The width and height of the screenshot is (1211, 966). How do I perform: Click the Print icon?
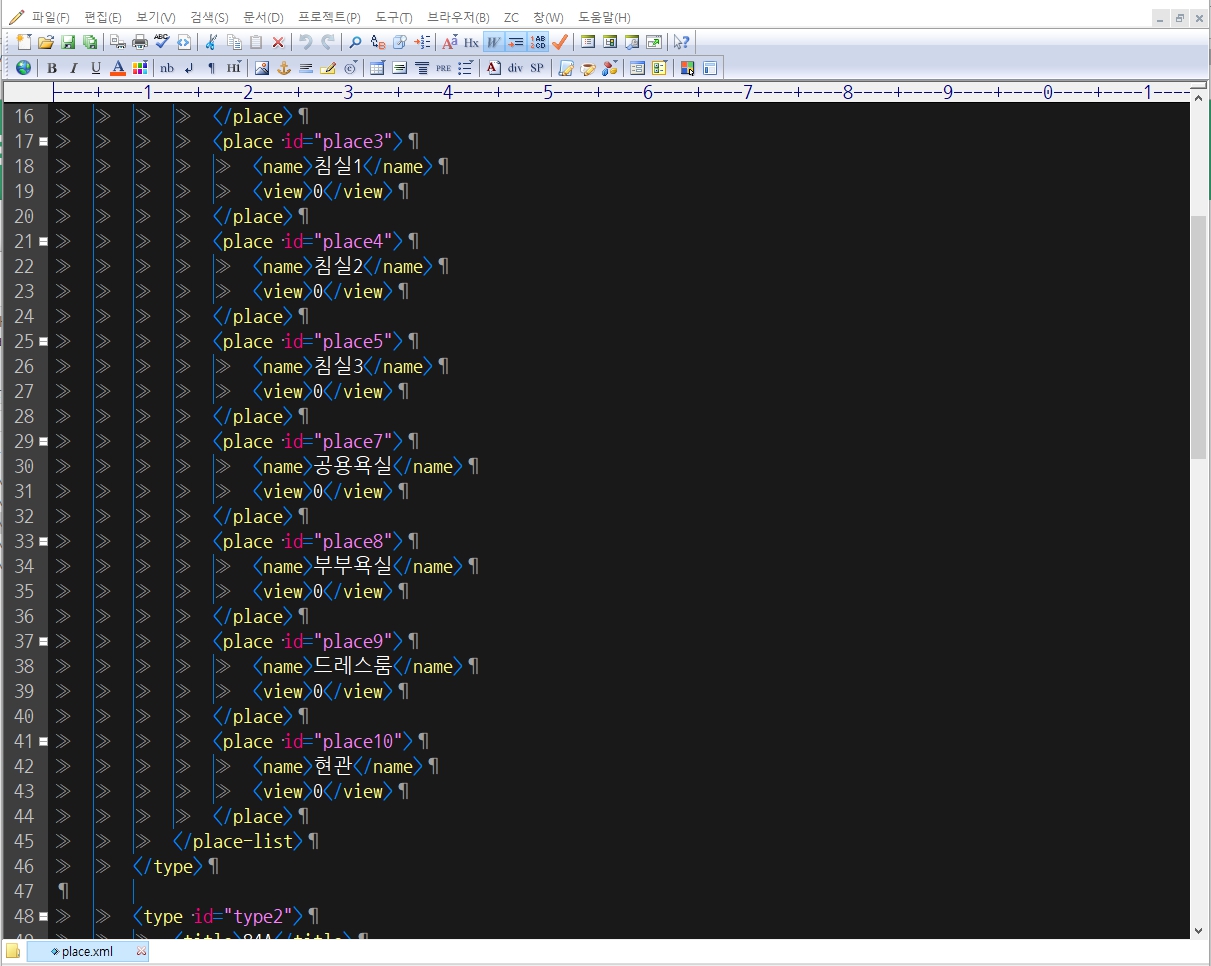[140, 42]
